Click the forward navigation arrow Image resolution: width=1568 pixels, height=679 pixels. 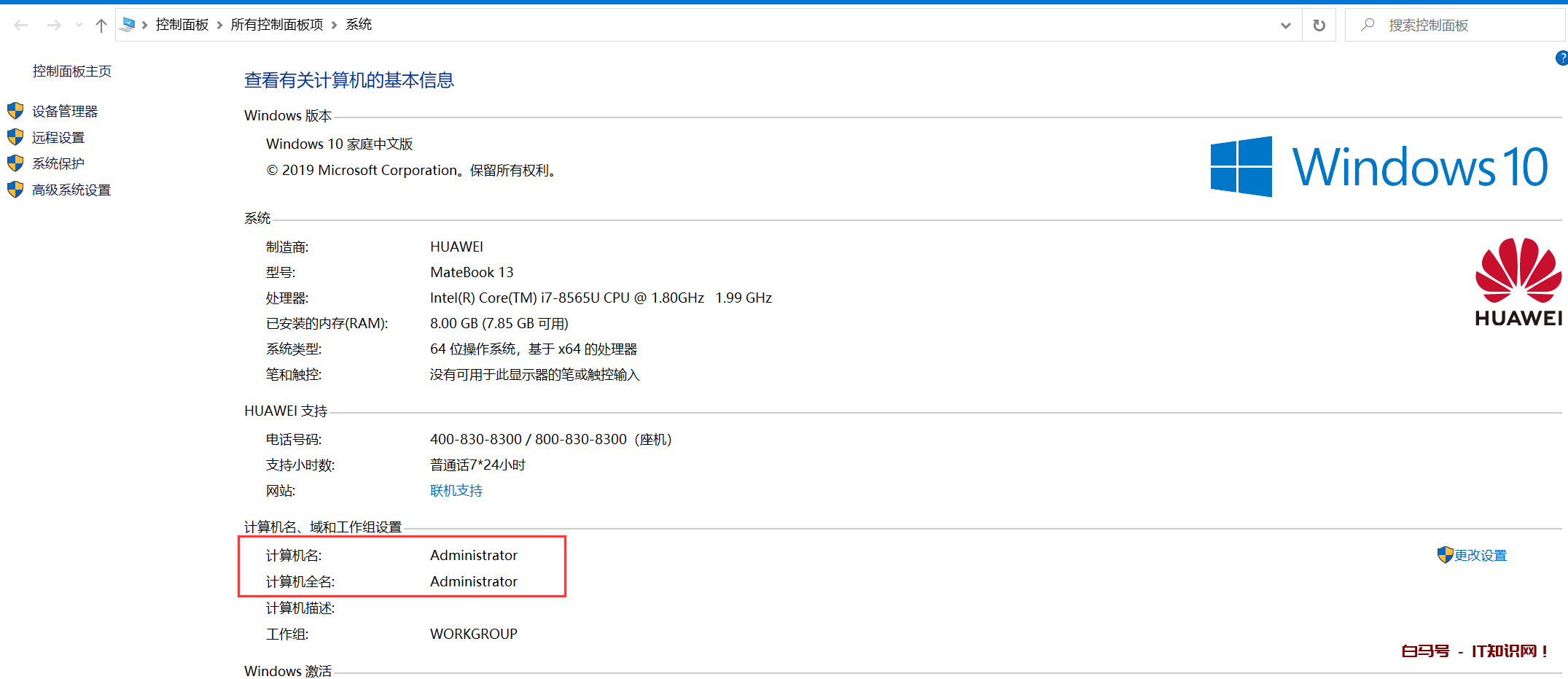(53, 24)
